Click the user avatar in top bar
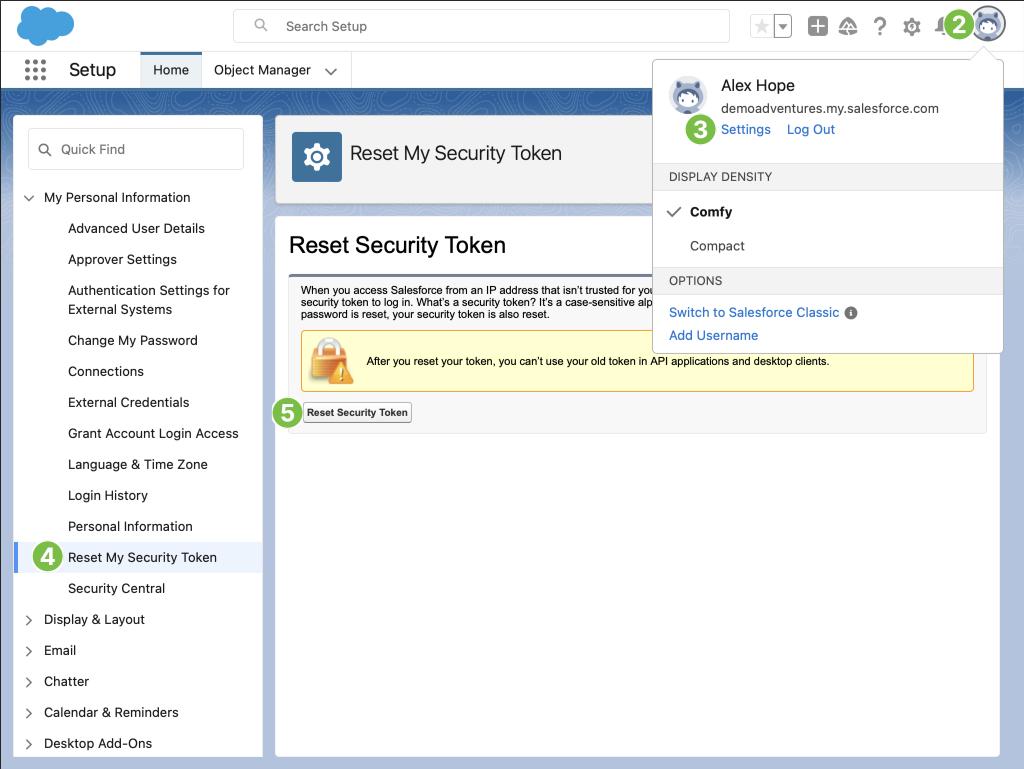The height and width of the screenshot is (769, 1024). [988, 26]
